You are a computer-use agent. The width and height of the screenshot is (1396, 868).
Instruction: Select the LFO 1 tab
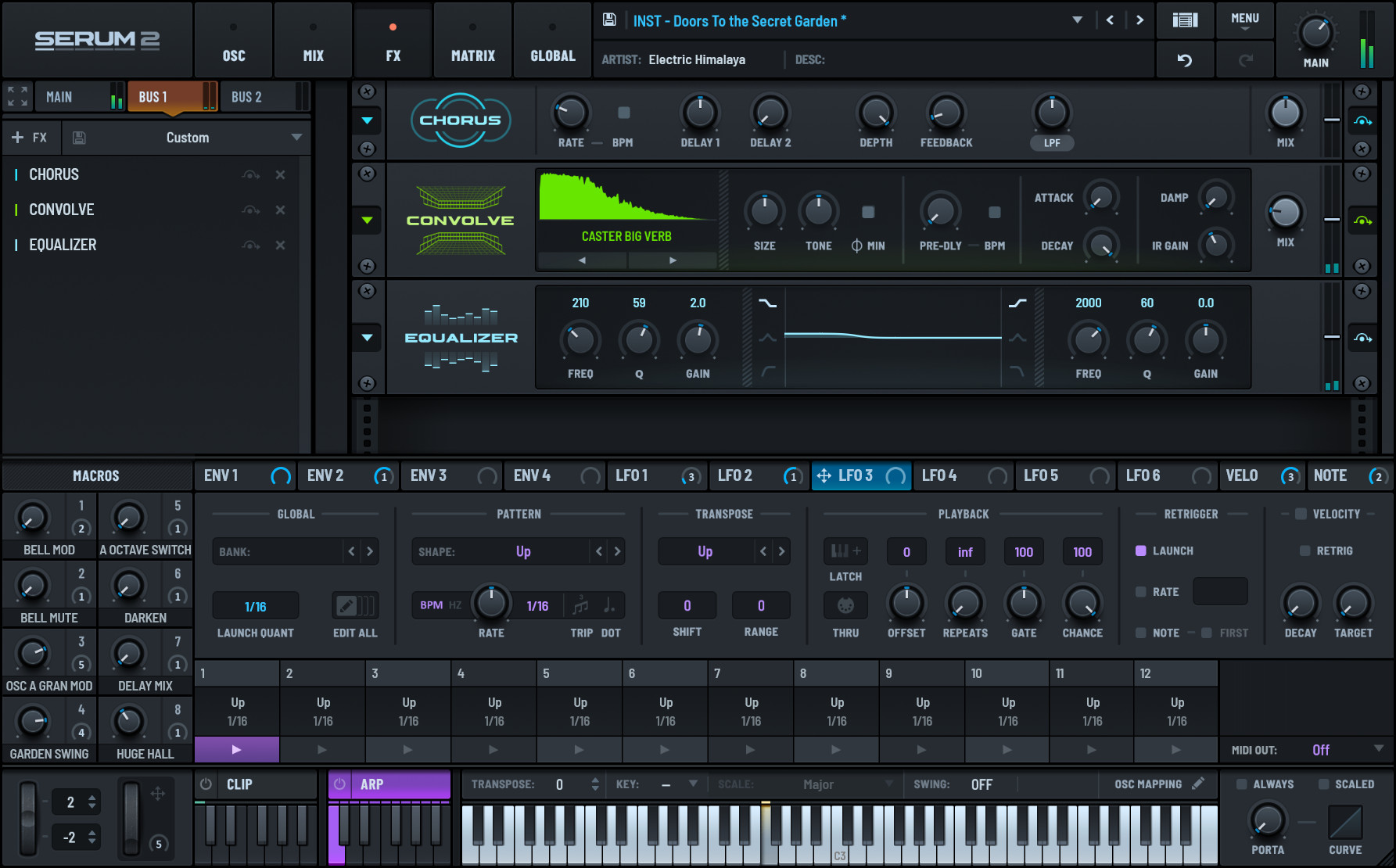(x=657, y=475)
